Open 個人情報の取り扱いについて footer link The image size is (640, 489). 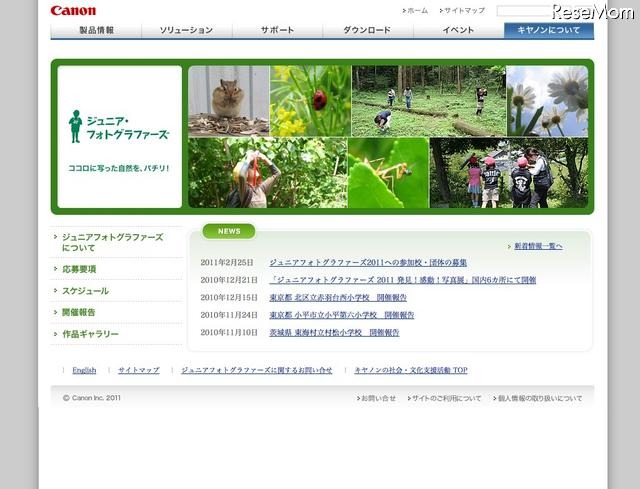pos(538,398)
